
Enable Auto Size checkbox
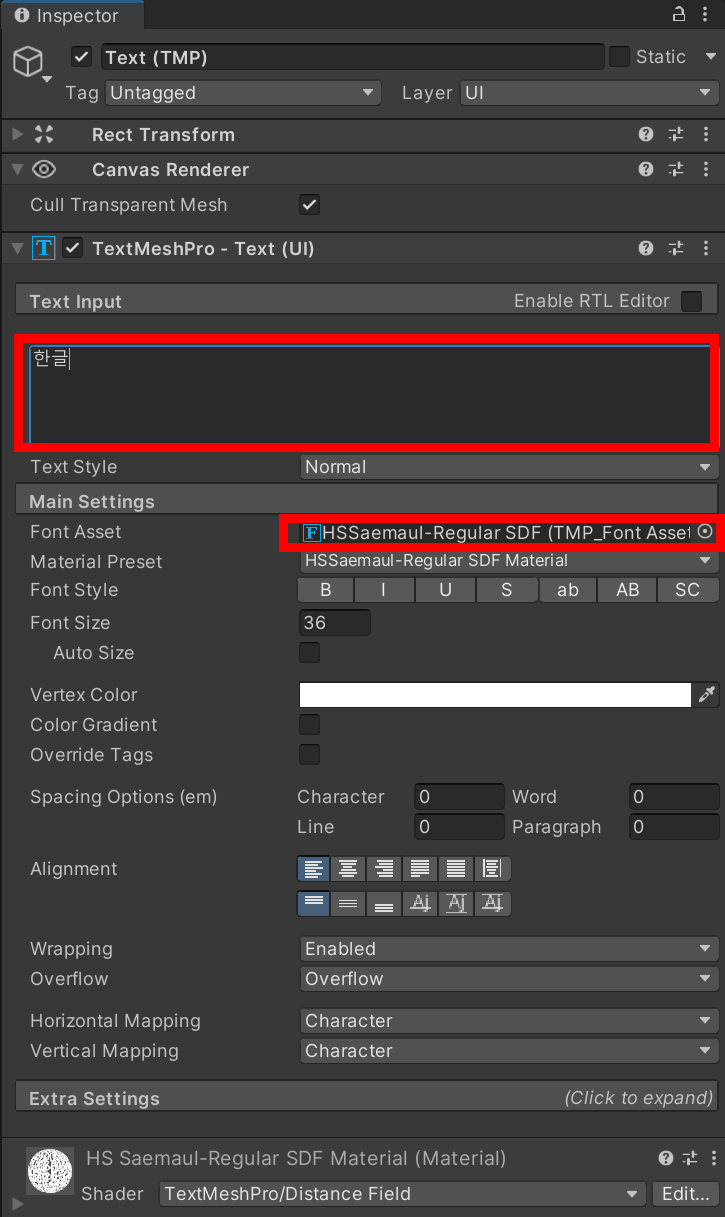pos(310,653)
